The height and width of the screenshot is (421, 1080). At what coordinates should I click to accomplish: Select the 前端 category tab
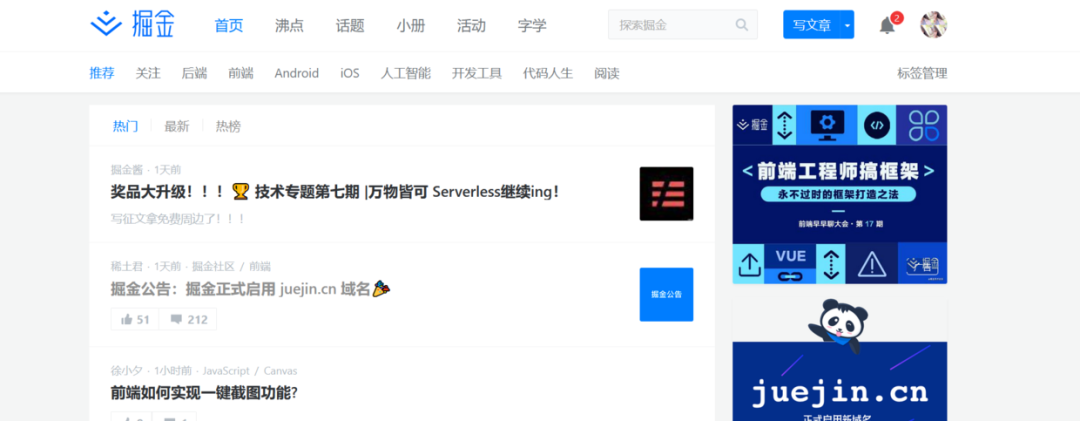(241, 73)
